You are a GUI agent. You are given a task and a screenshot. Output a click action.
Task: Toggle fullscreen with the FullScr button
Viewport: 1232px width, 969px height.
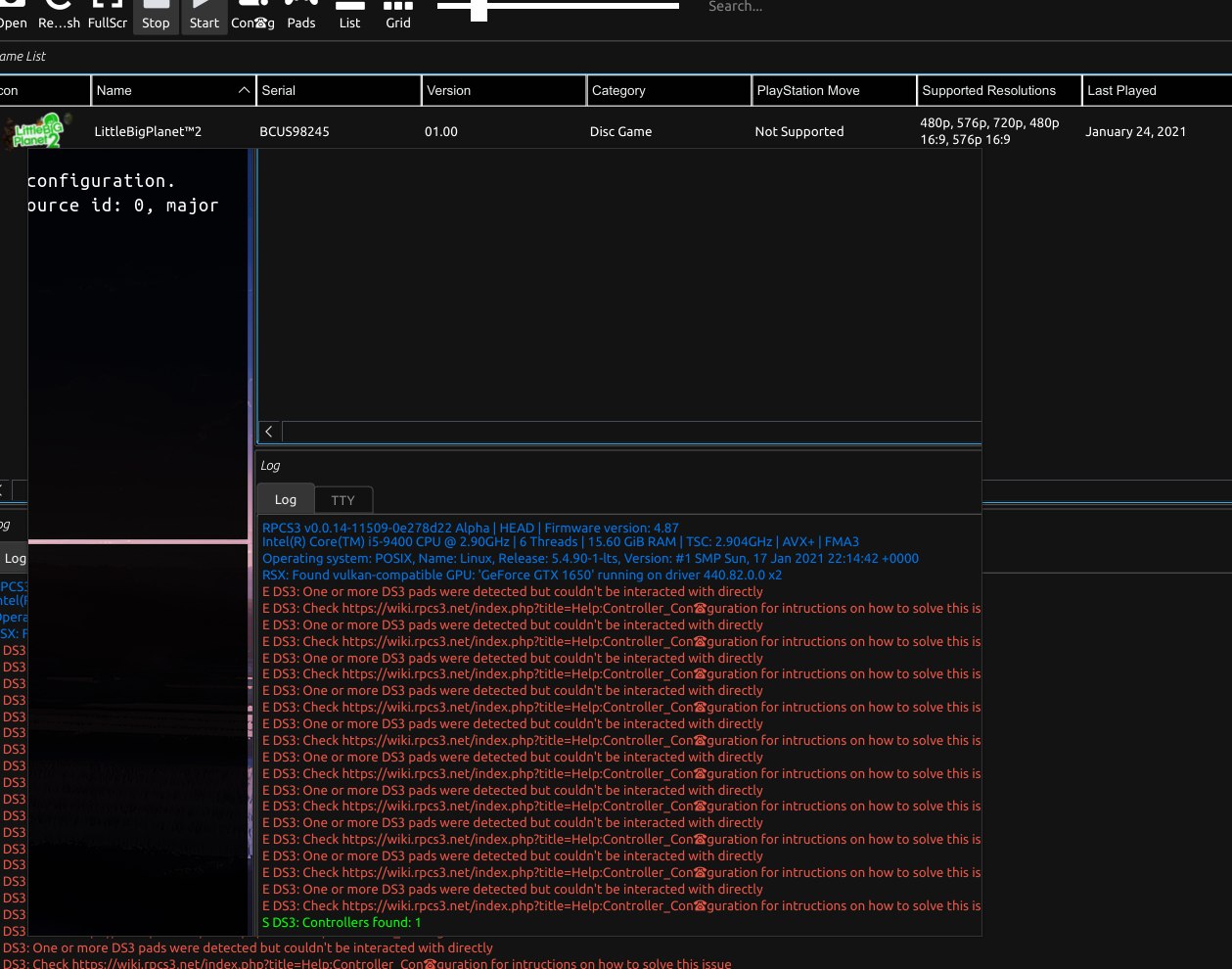108,15
